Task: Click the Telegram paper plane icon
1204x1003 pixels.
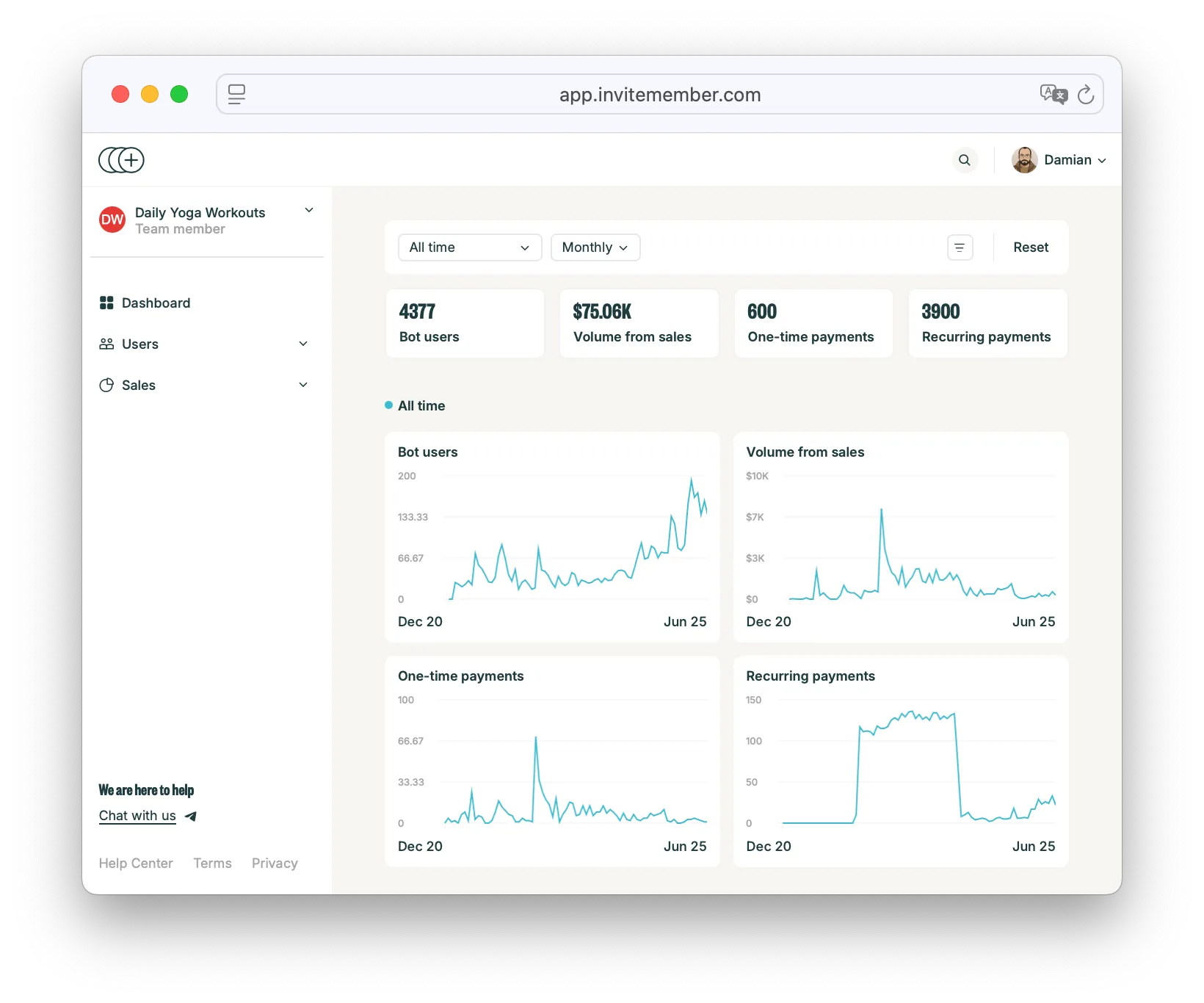Action: pyautogui.click(x=191, y=816)
